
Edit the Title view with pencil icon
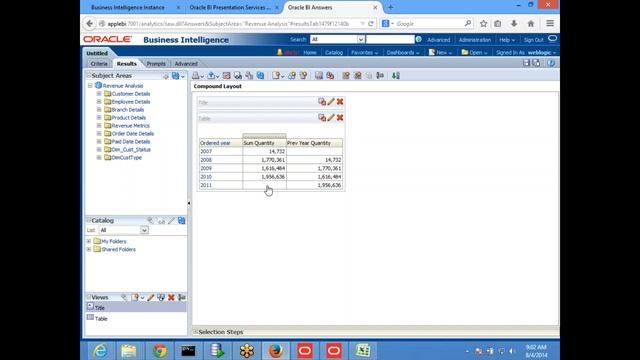click(x=331, y=102)
